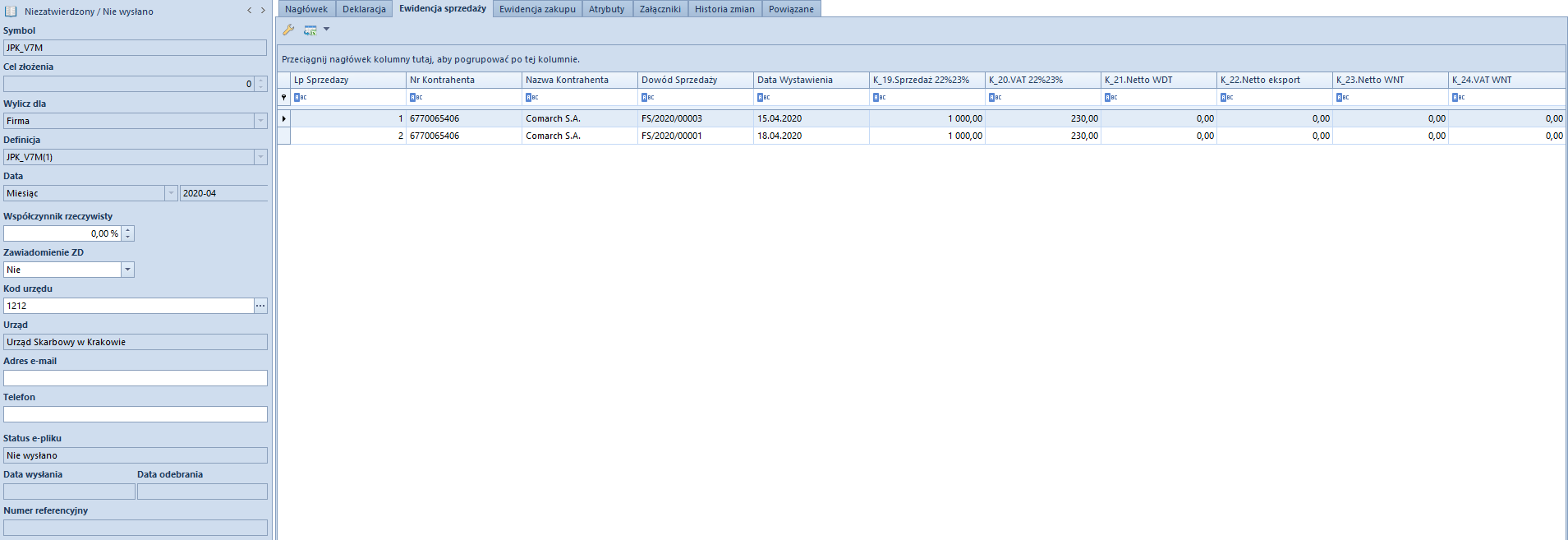The image size is (1568, 540).
Task: Click the book icon beside document status
Action: 11,12
